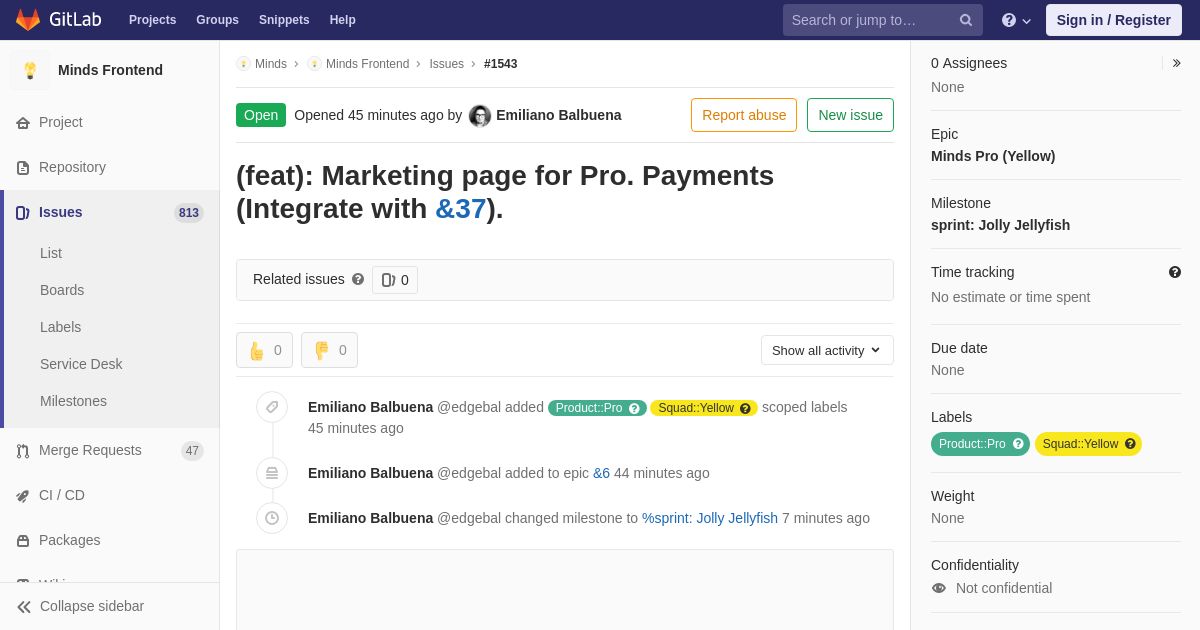Screen dimensions: 1200x630
Task: Open the &37 epic link in title
Action: pyautogui.click(x=460, y=209)
